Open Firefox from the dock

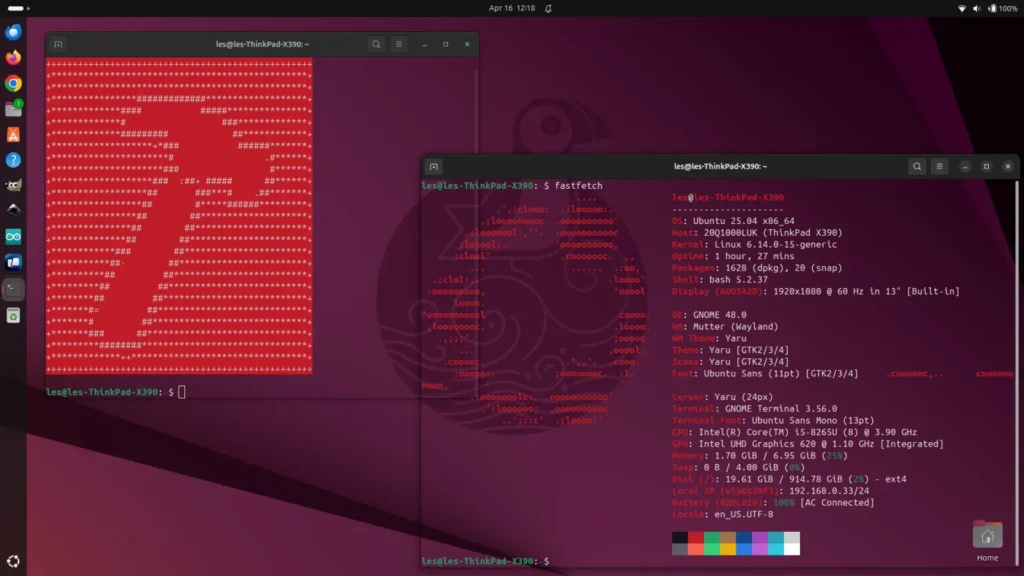[x=13, y=59]
